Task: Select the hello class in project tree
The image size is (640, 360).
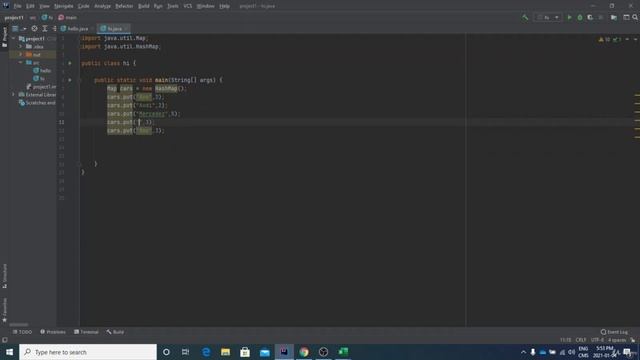Action: [x=42, y=71]
